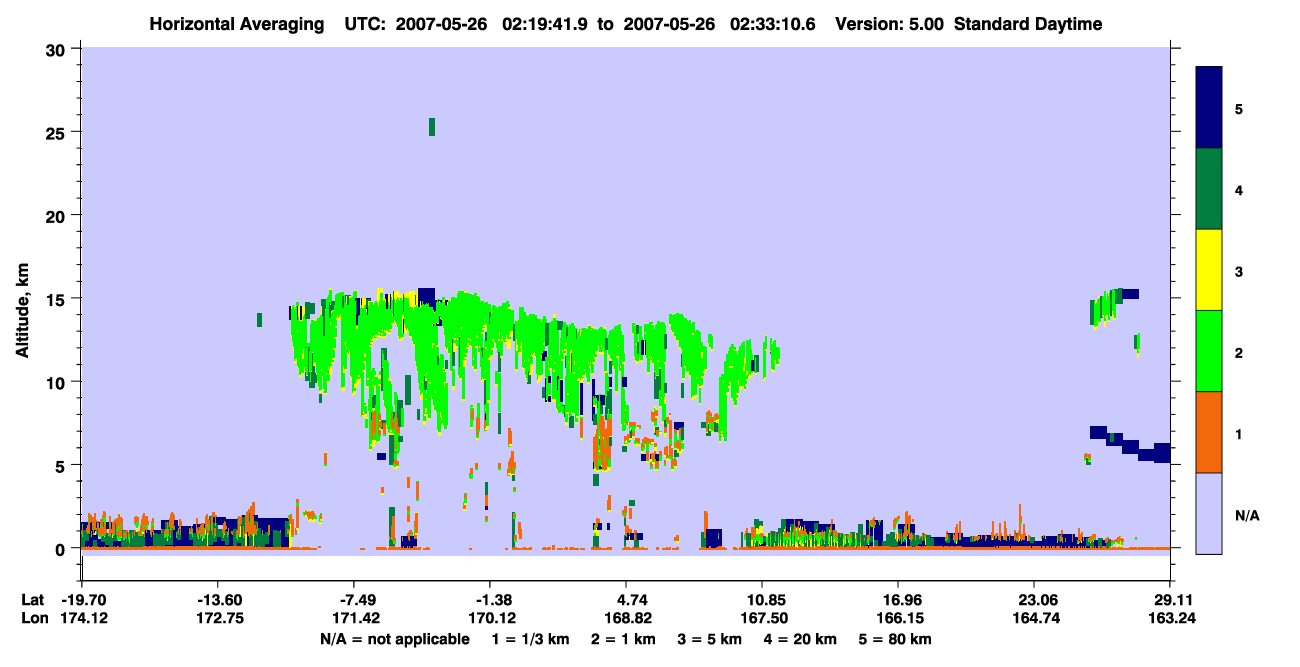Viewport: 1300px width, 667px height.
Task: Click the colorbar label '2'
Action: pos(1239,352)
